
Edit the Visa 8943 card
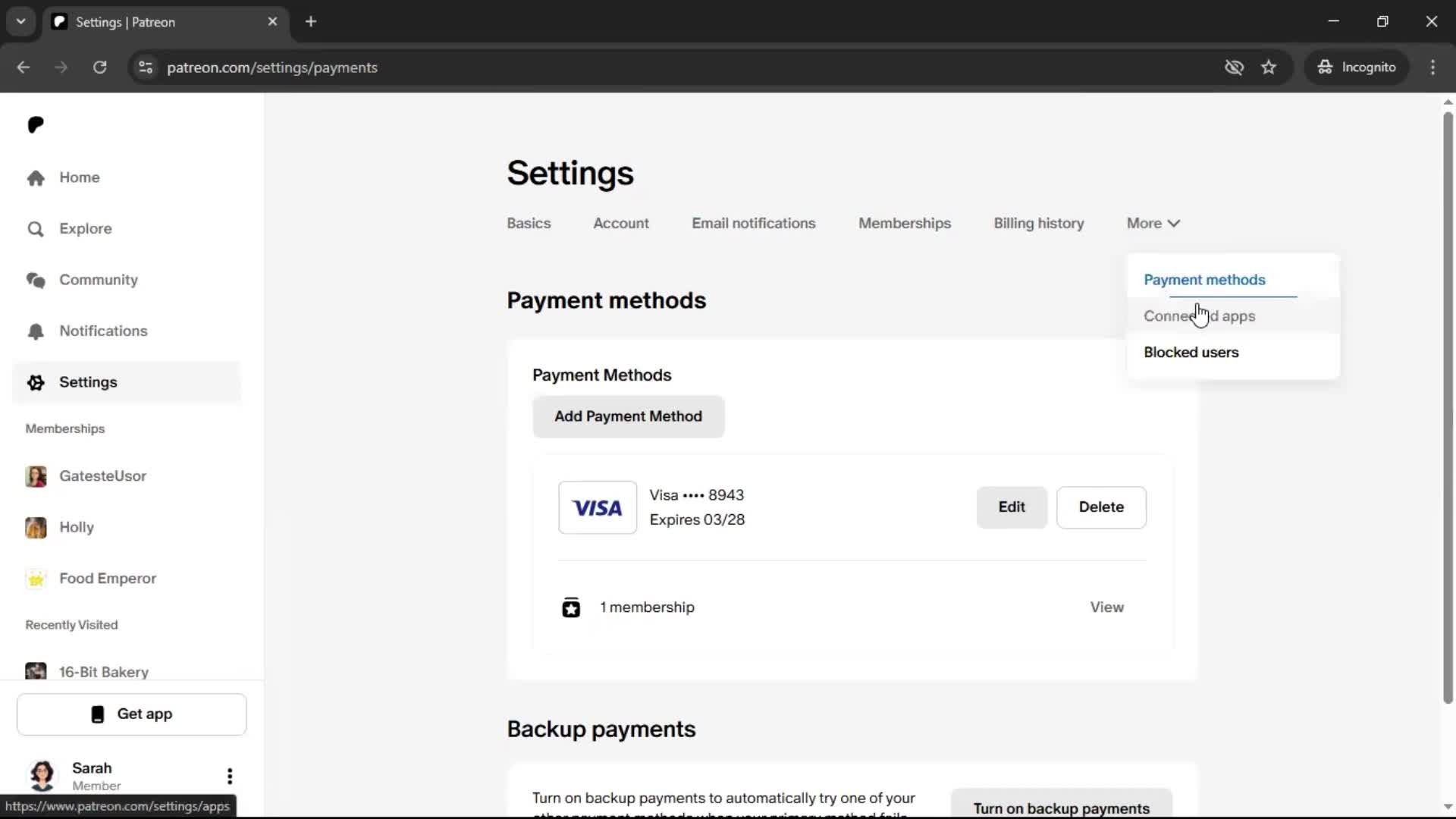coord(1012,507)
